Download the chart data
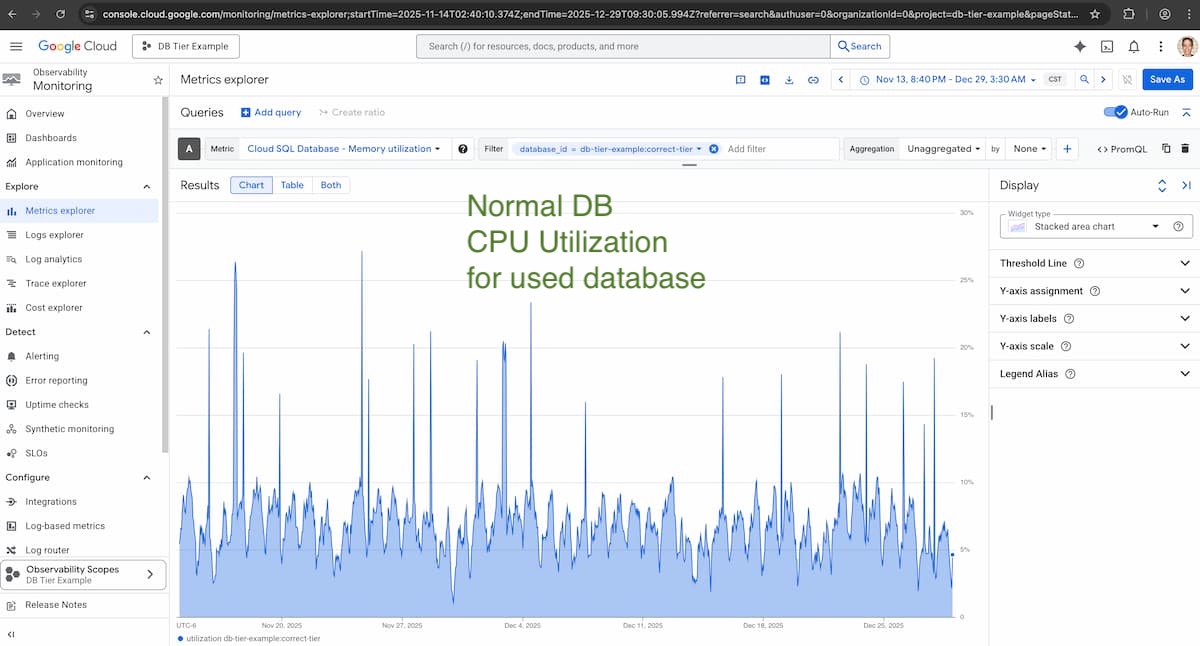This screenshot has height=646, width=1200. (x=789, y=80)
